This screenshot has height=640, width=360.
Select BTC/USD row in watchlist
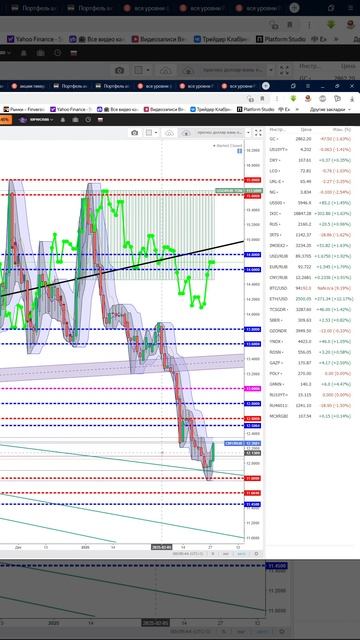[310, 288]
